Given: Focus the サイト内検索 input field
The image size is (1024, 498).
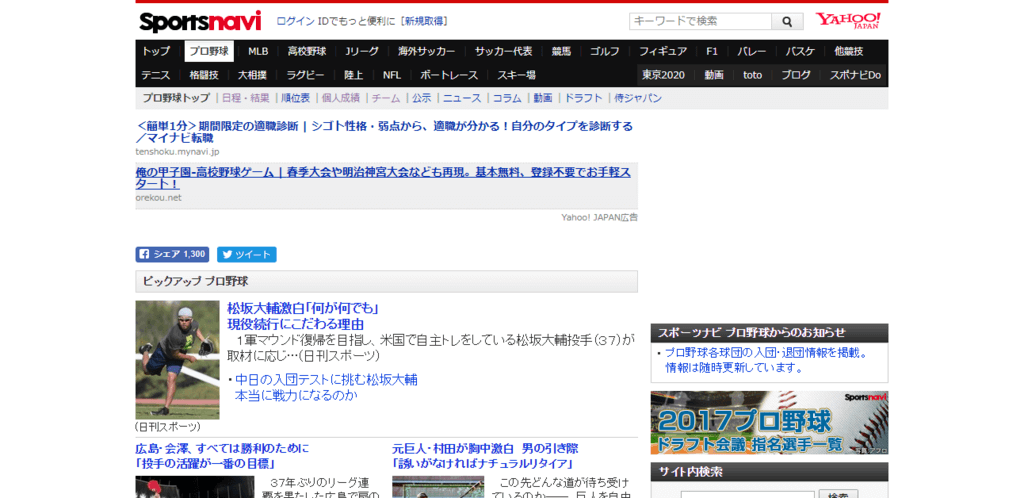Looking at the screenshot, I should pos(747,494).
